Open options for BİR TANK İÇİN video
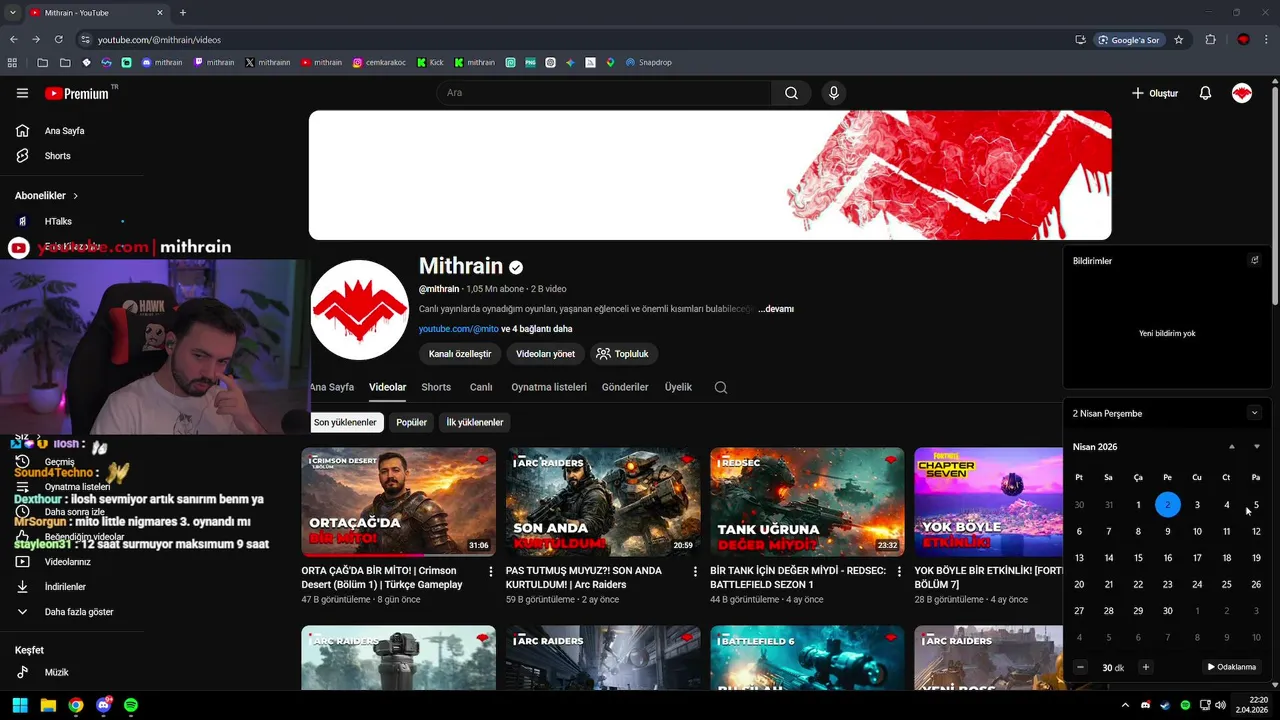 point(899,572)
